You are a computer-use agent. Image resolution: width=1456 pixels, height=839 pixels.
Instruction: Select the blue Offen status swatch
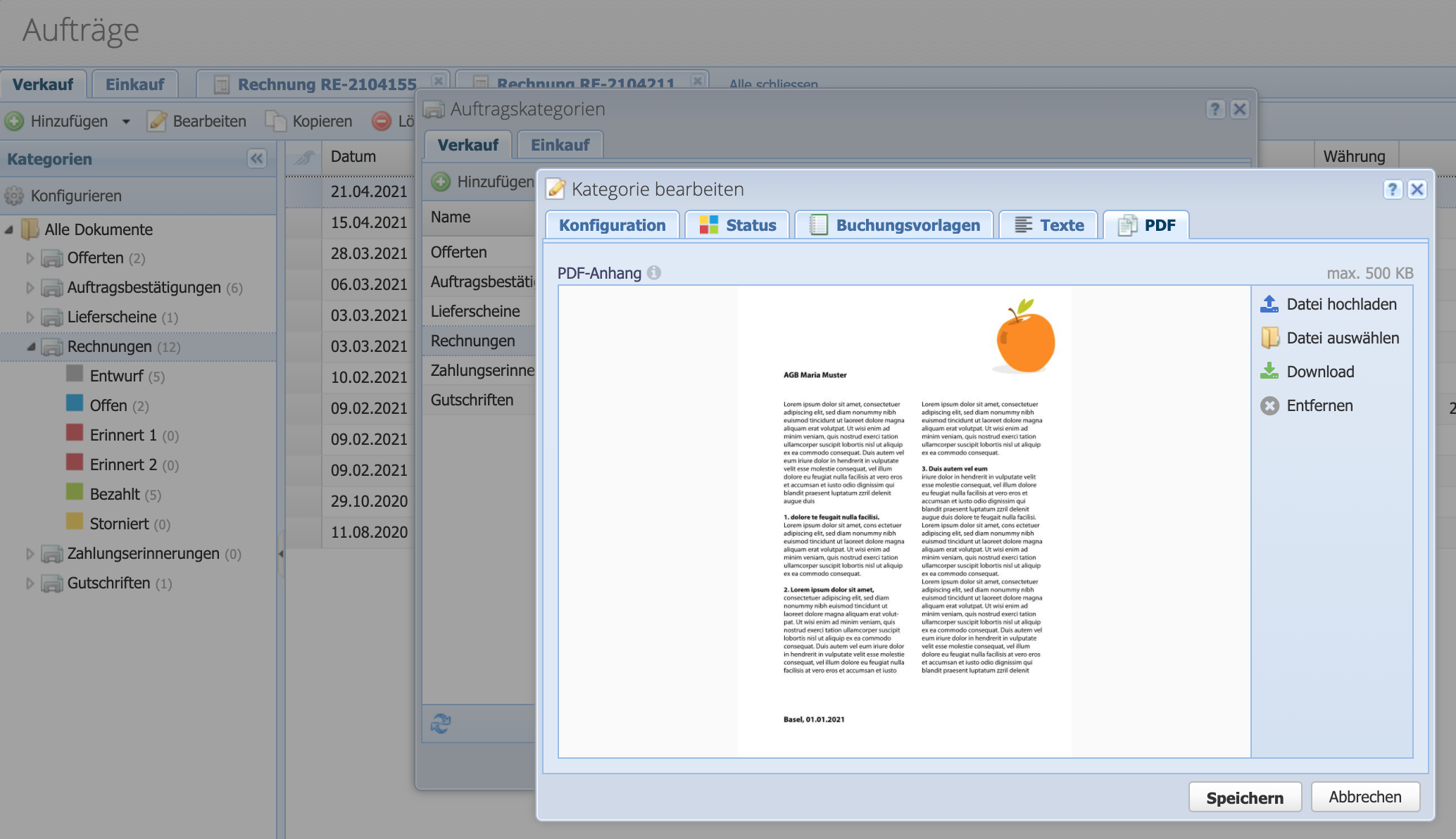point(75,404)
